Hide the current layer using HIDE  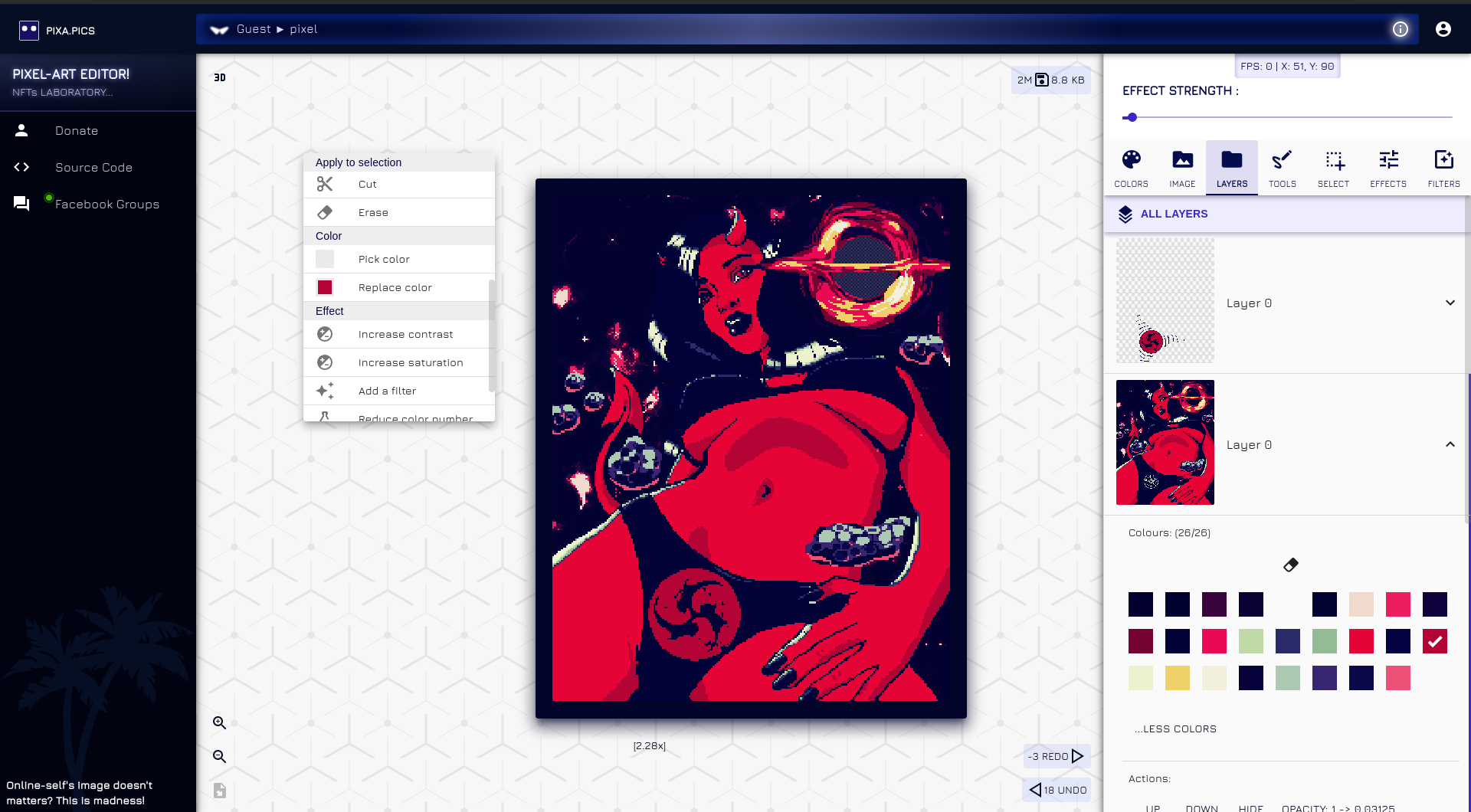1250,807
